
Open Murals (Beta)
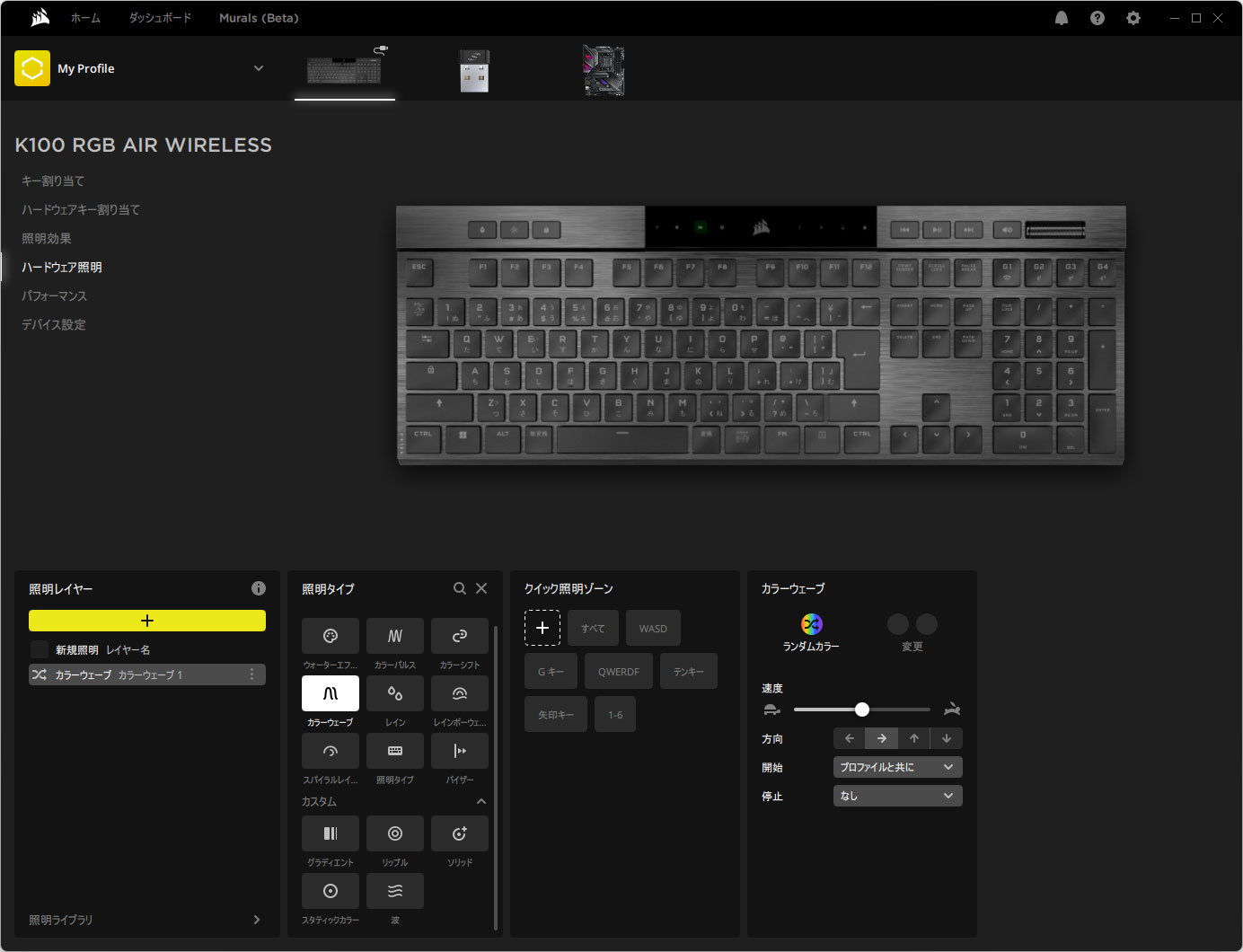(x=259, y=18)
